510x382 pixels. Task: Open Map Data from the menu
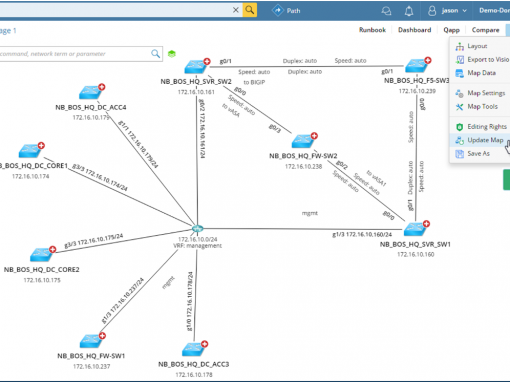(480, 73)
